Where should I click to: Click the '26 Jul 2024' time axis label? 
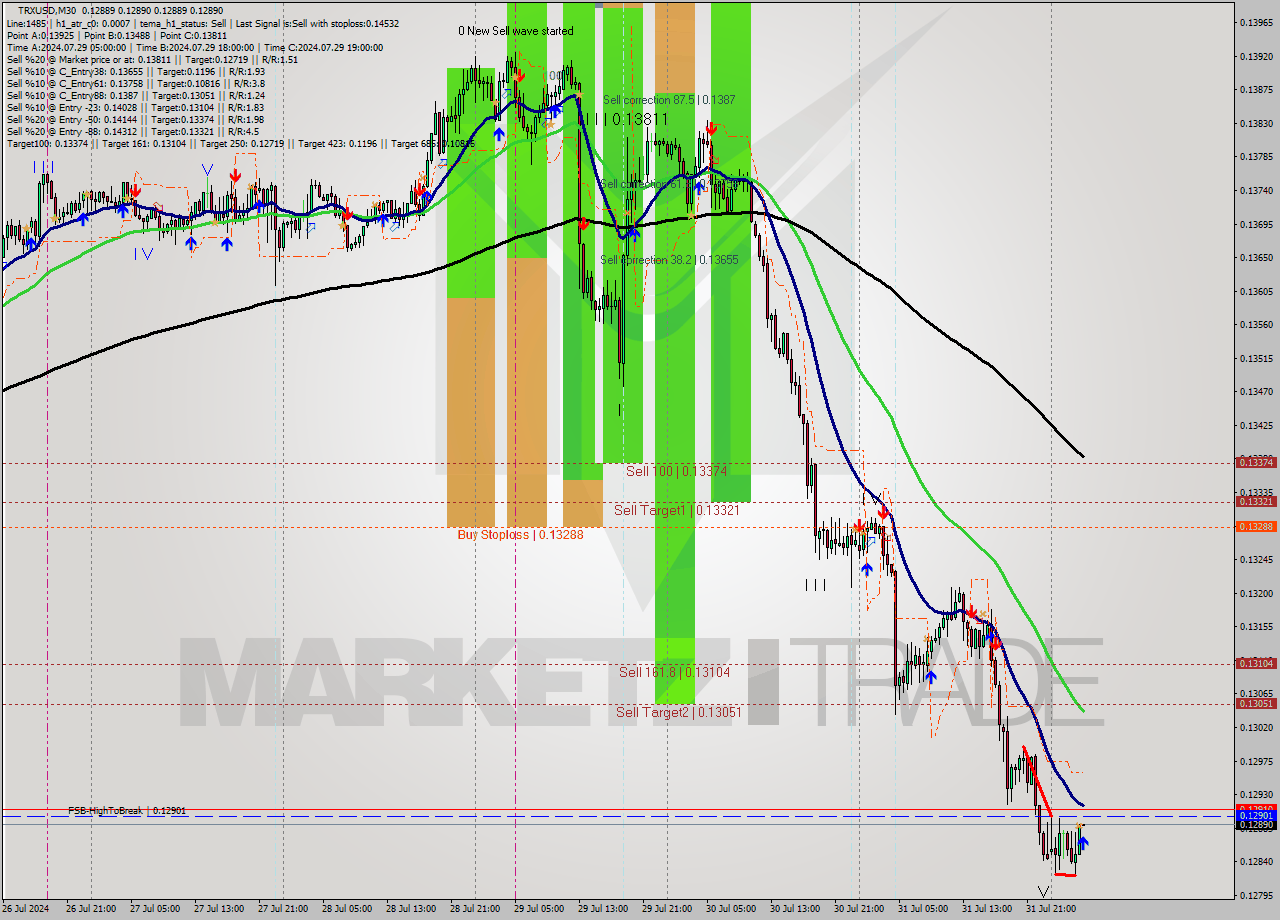point(25,909)
